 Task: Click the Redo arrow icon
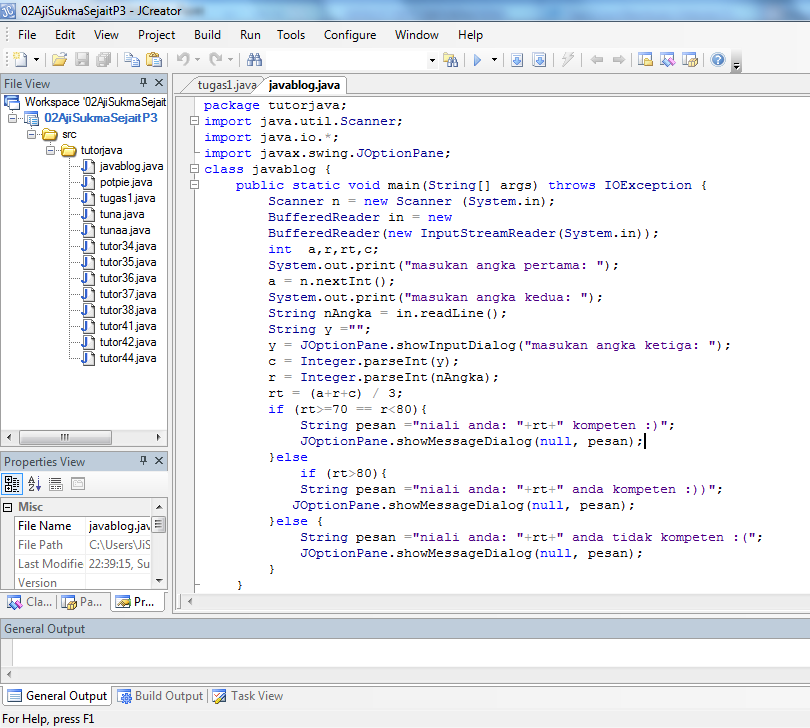[x=215, y=60]
